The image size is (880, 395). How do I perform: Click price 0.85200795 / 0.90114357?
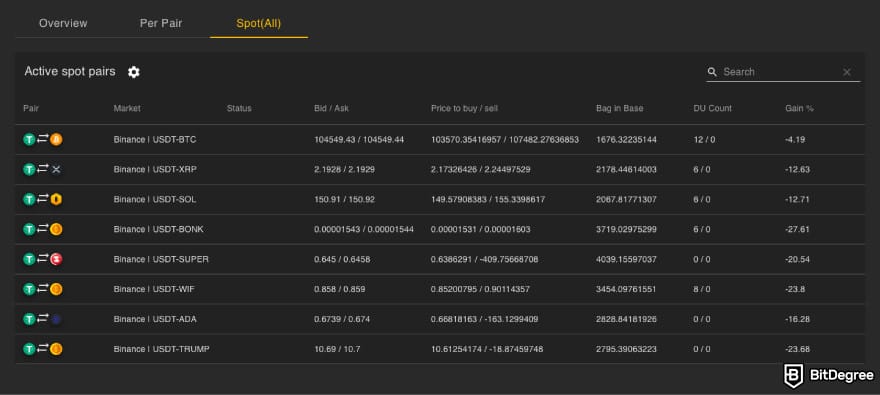[480, 289]
